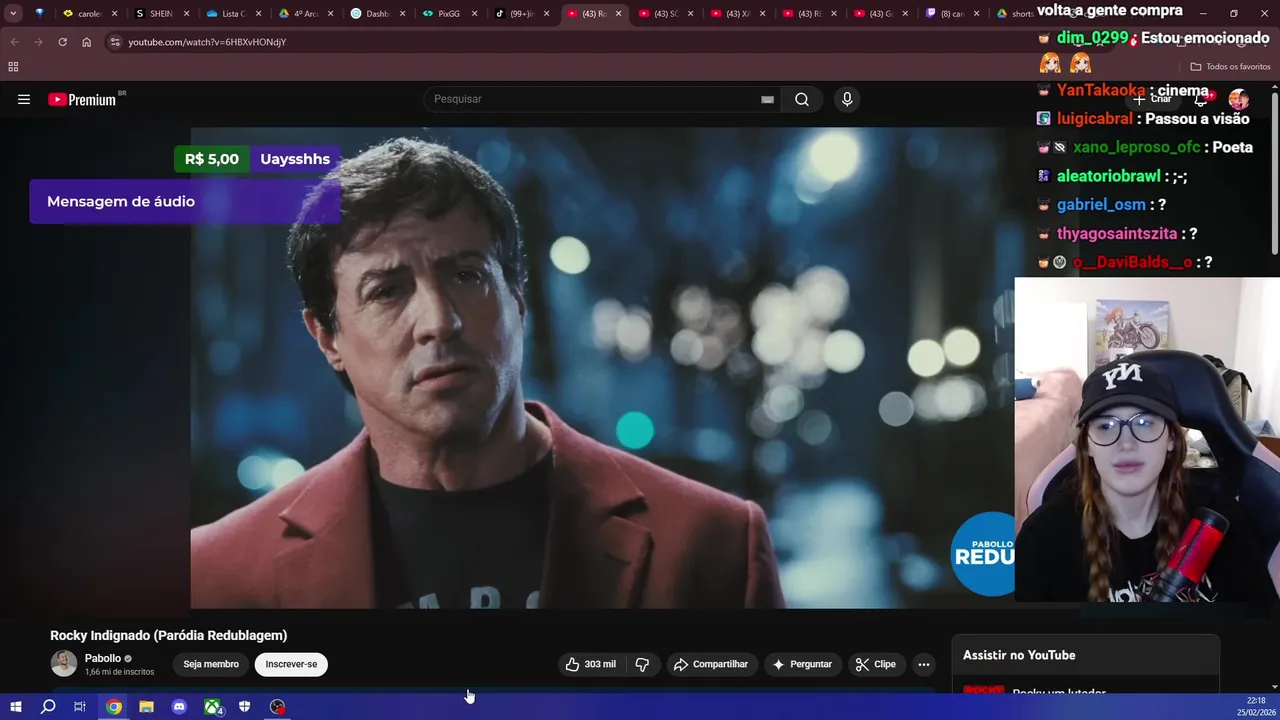This screenshot has height=720, width=1280.
Task: Open Google Chrome from the taskbar
Action: coord(114,707)
